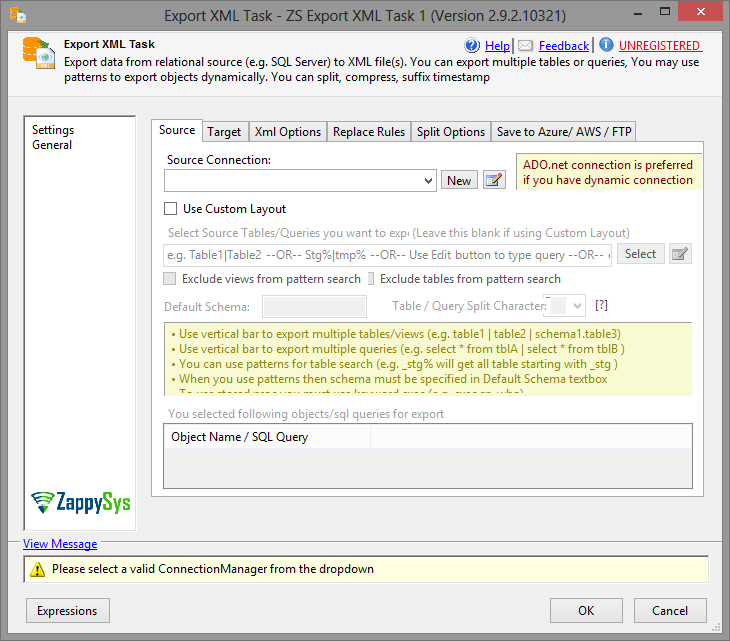Viewport: 730px width, 641px height.
Task: Maximize the Export XML Task window
Action: [x=665, y=12]
